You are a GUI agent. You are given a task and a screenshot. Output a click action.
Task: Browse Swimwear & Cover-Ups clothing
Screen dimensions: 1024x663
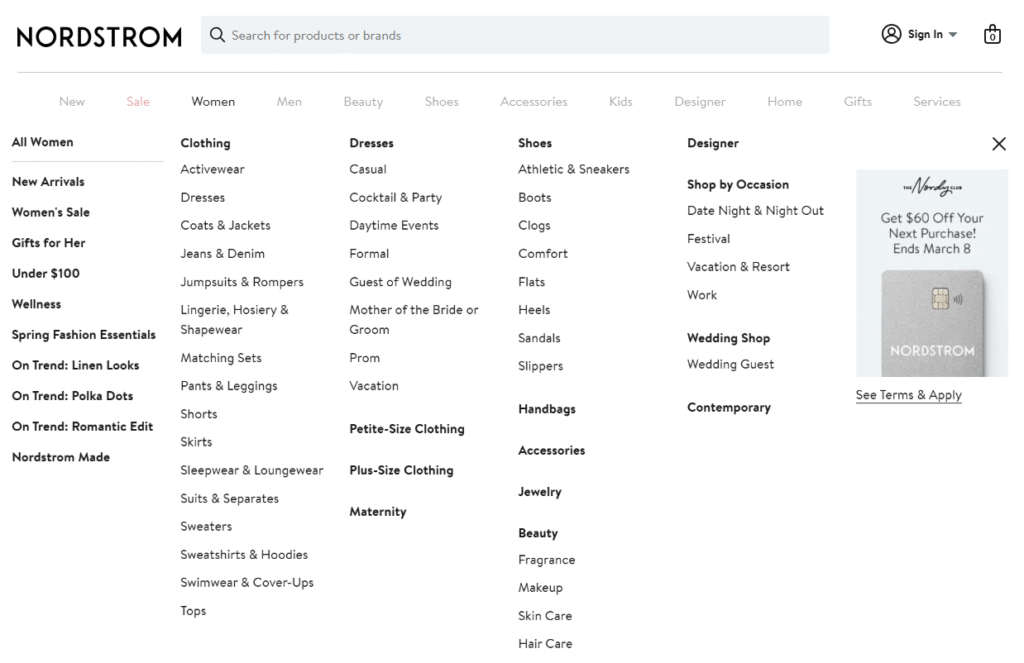247,582
